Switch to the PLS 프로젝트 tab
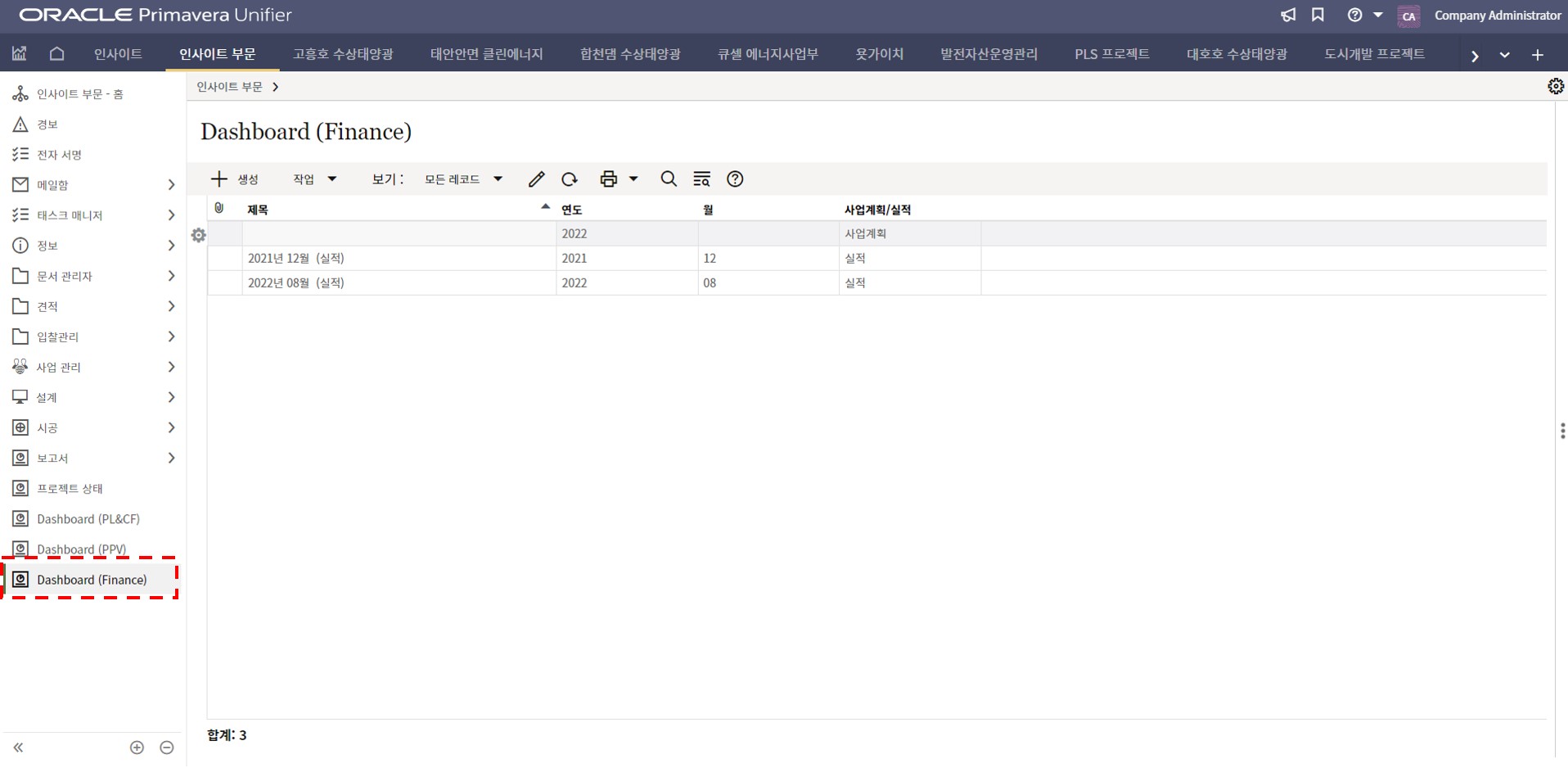 click(x=1111, y=54)
